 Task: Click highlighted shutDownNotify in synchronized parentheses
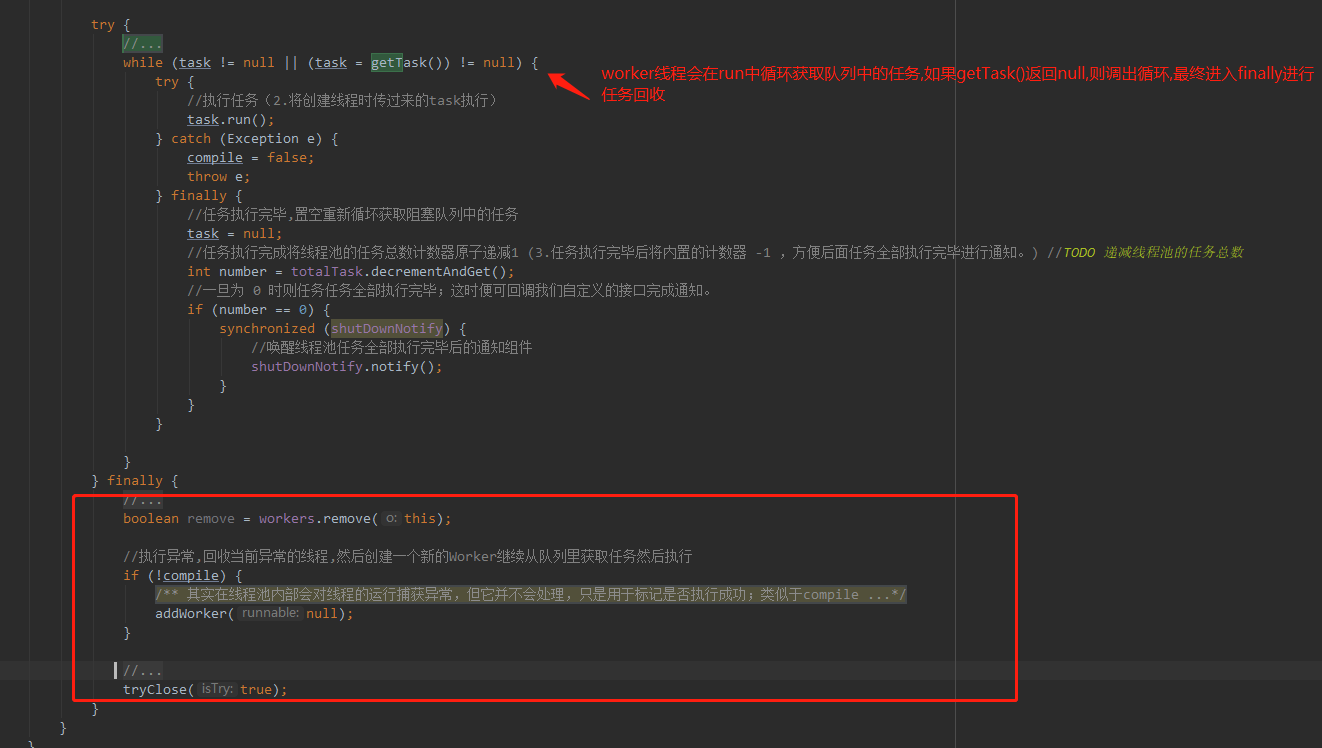[x=387, y=328]
